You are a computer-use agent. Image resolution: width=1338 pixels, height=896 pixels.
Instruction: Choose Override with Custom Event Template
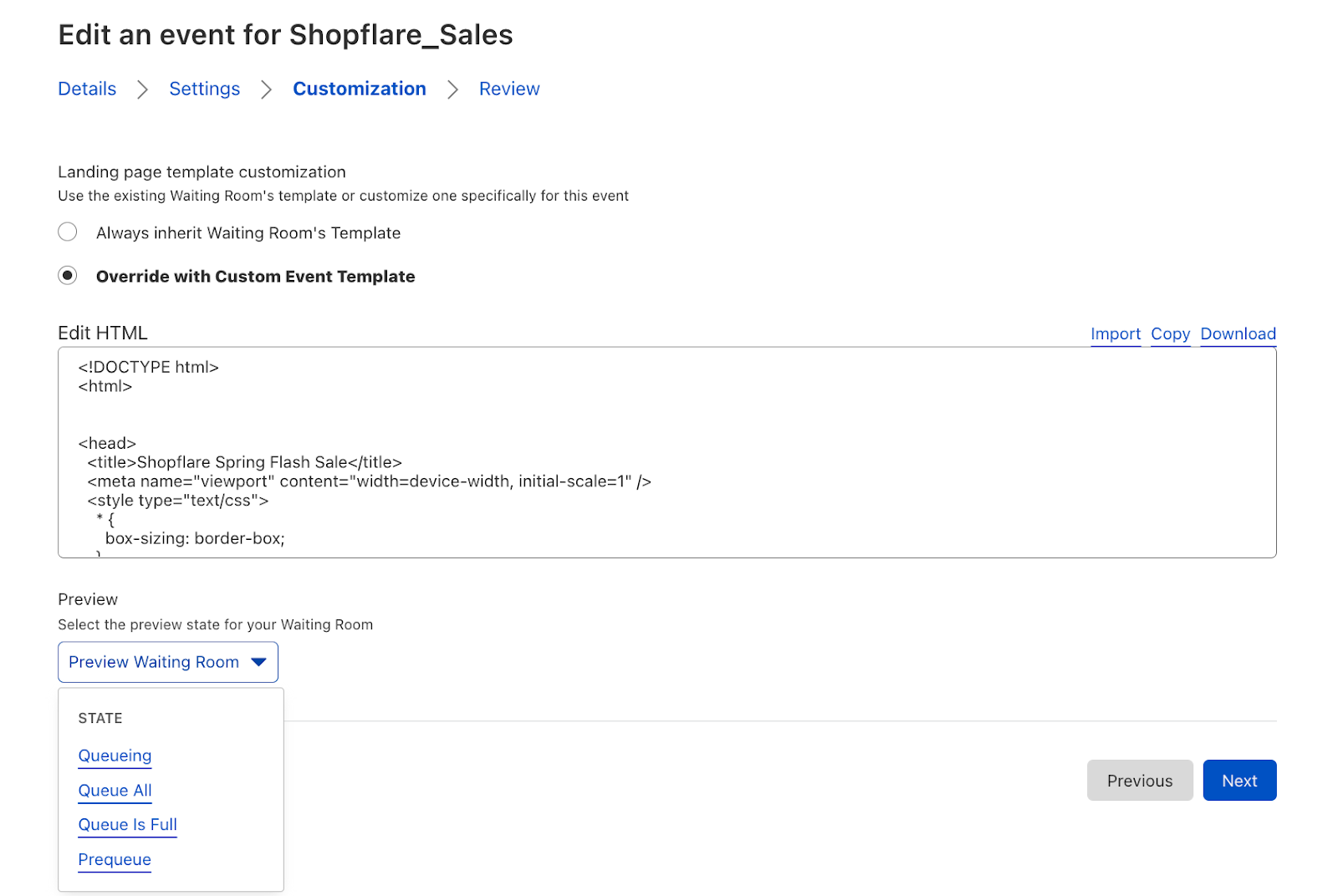pyautogui.click(x=68, y=275)
